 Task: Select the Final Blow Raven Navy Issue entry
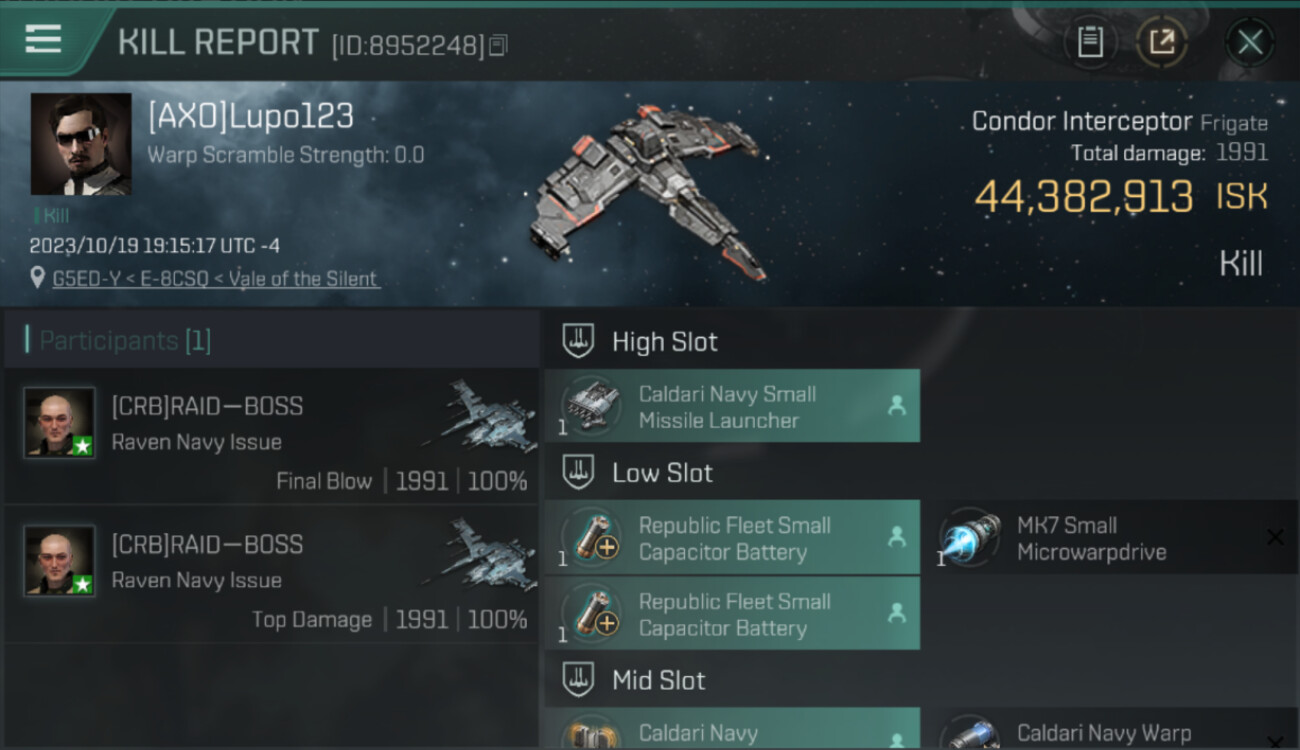(x=271, y=436)
